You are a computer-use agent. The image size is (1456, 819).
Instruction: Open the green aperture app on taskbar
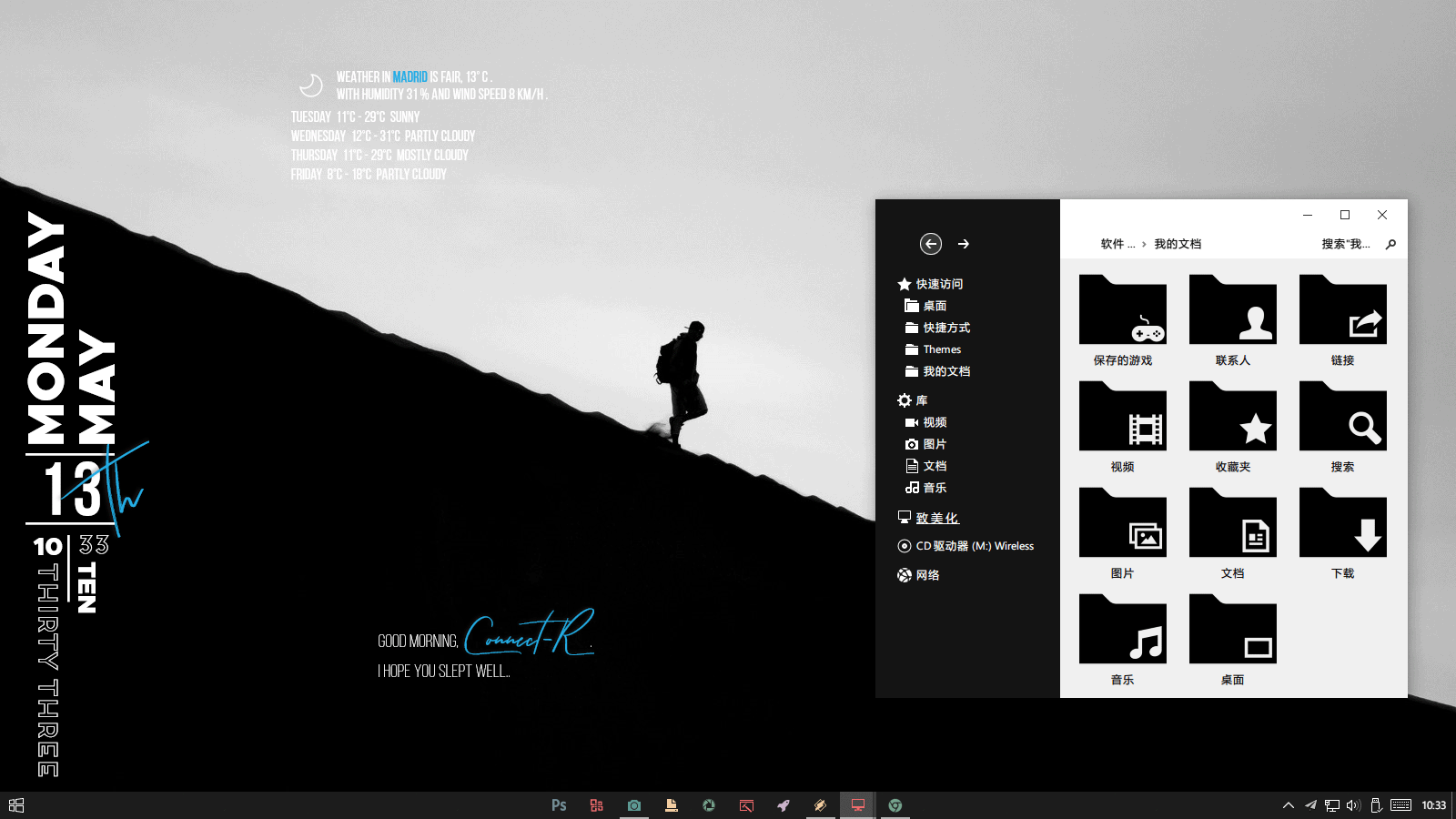[x=709, y=805]
